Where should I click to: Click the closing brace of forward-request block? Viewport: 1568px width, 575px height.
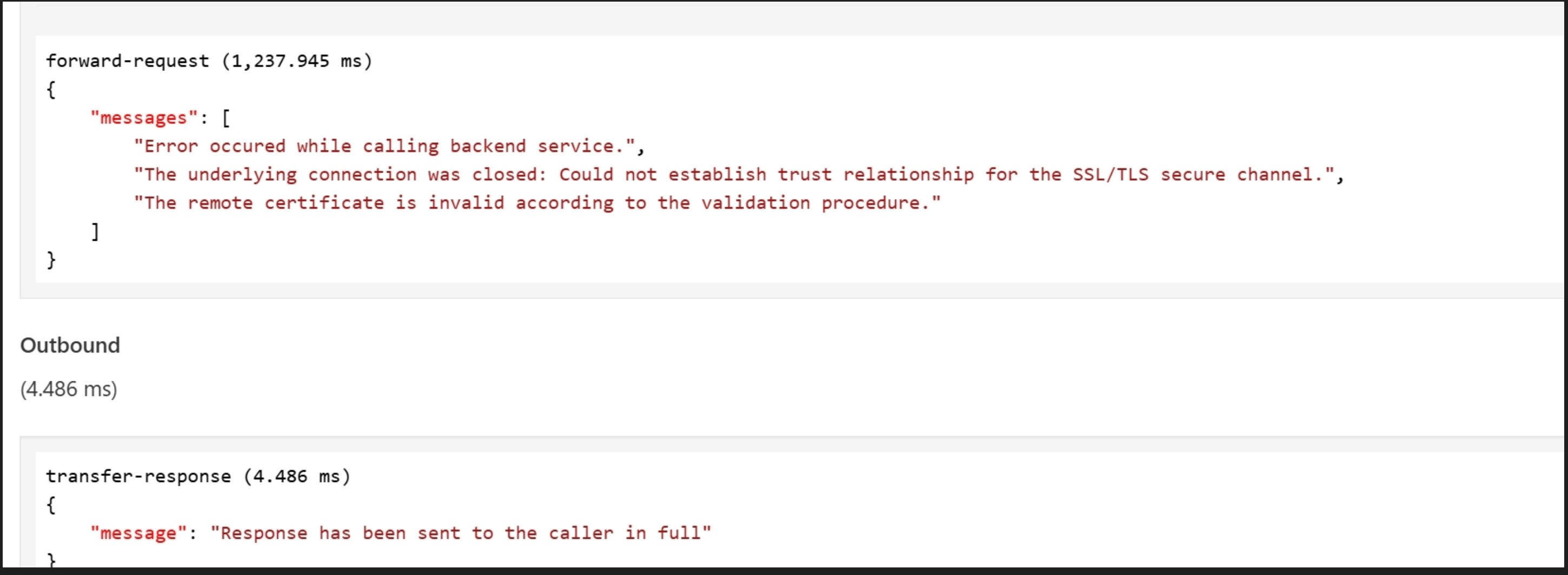[x=51, y=260]
